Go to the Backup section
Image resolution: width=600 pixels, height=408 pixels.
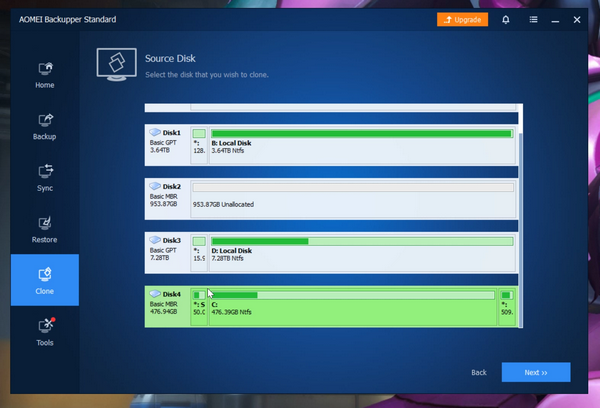click(44, 125)
